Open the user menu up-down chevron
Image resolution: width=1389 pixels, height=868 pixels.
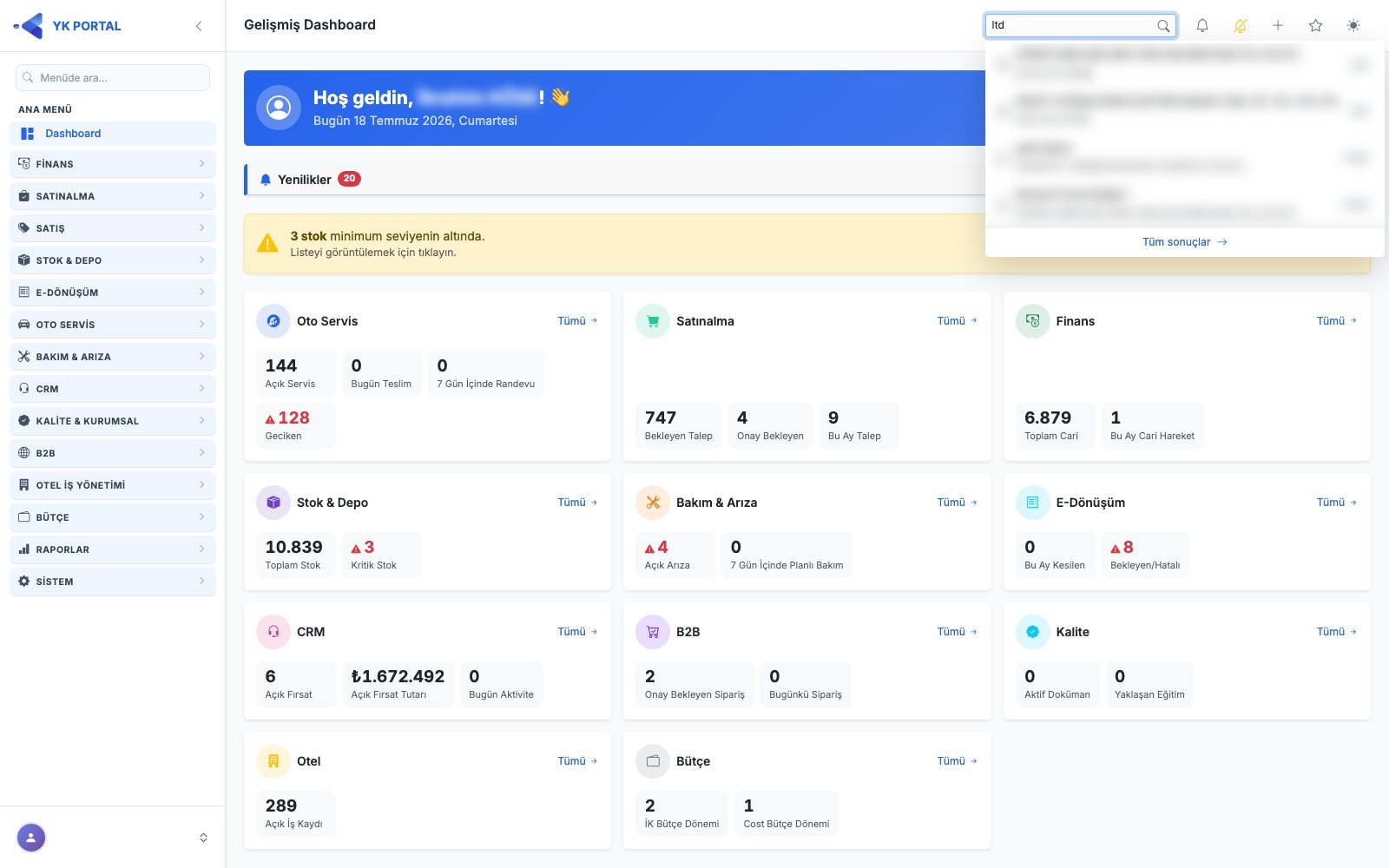(x=203, y=838)
